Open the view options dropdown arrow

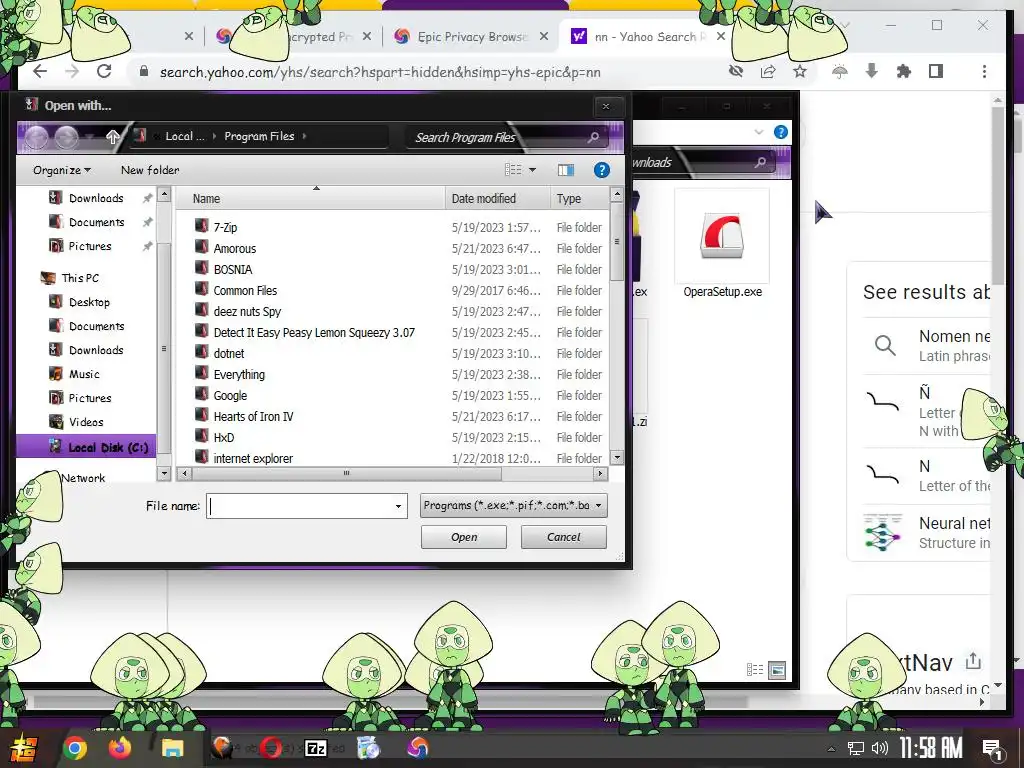(x=532, y=170)
